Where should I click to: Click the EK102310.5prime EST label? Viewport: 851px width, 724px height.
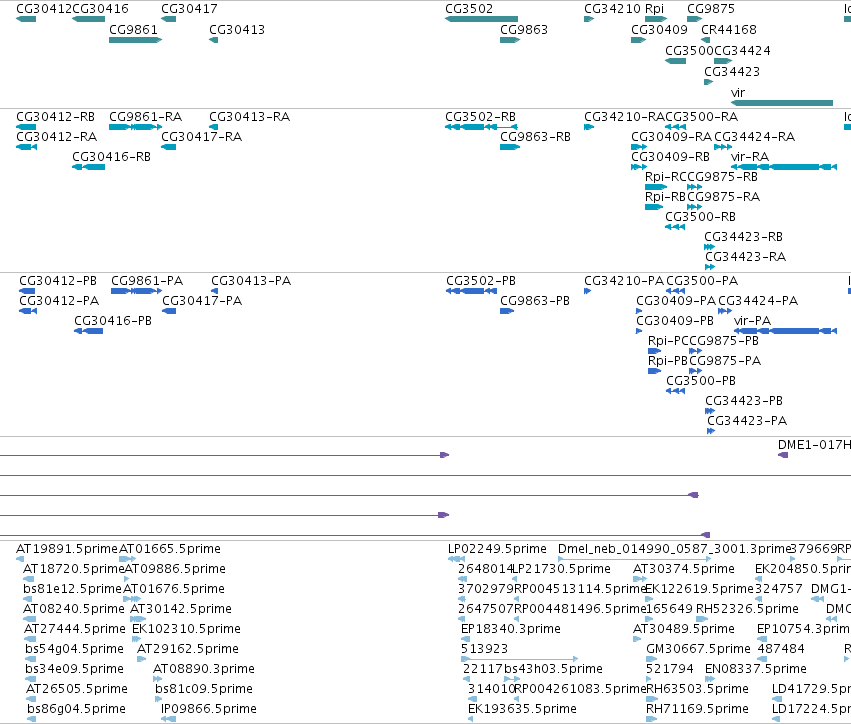(186, 628)
